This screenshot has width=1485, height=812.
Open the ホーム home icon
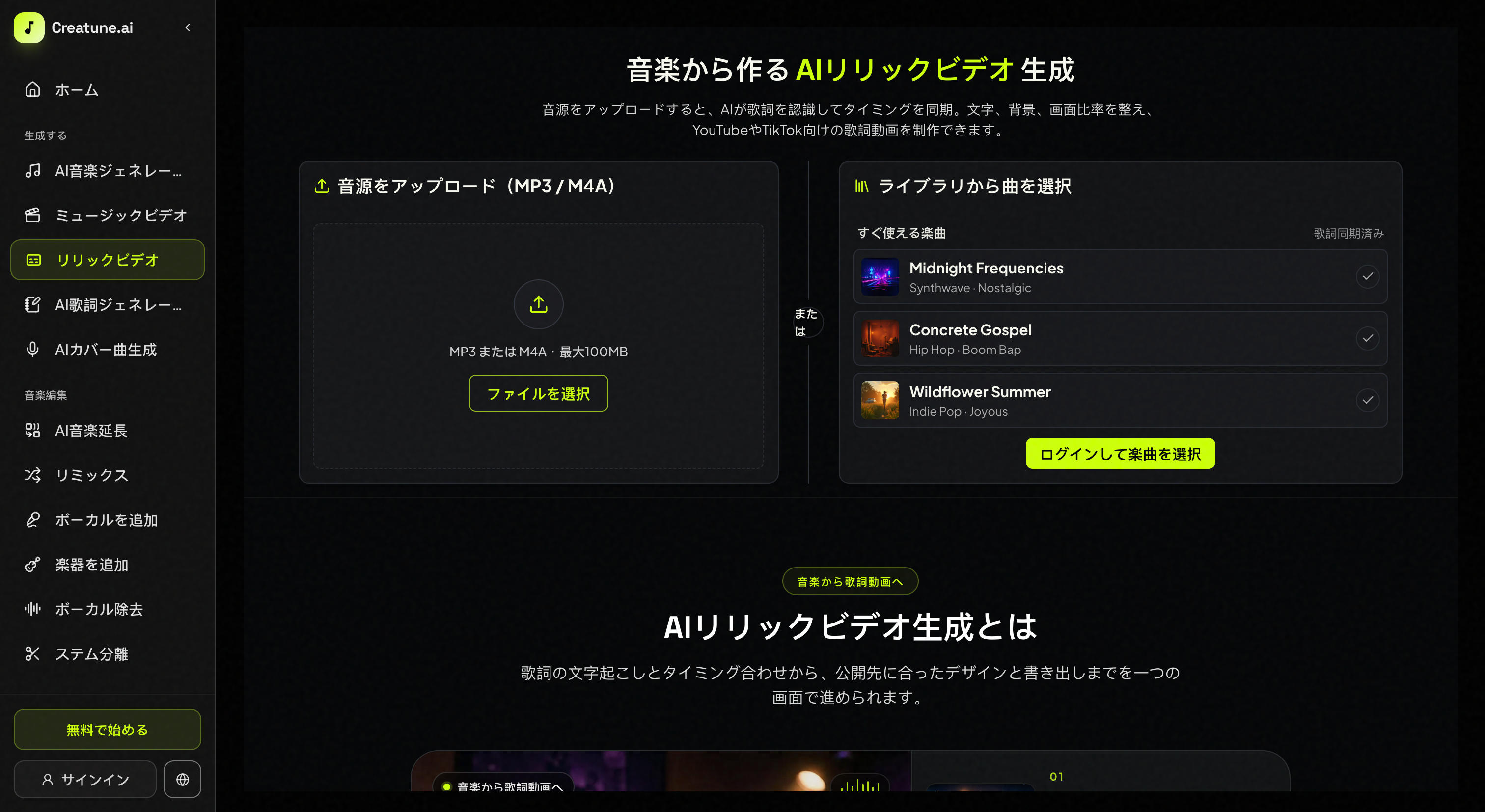tap(33, 89)
